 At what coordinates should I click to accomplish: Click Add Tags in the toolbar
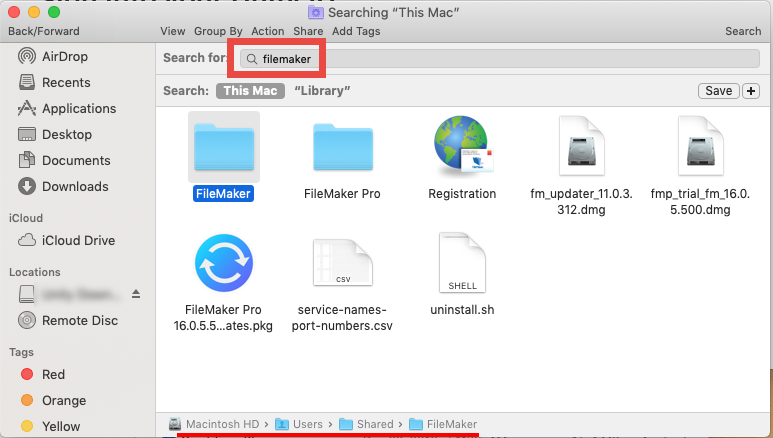pyautogui.click(x=356, y=31)
